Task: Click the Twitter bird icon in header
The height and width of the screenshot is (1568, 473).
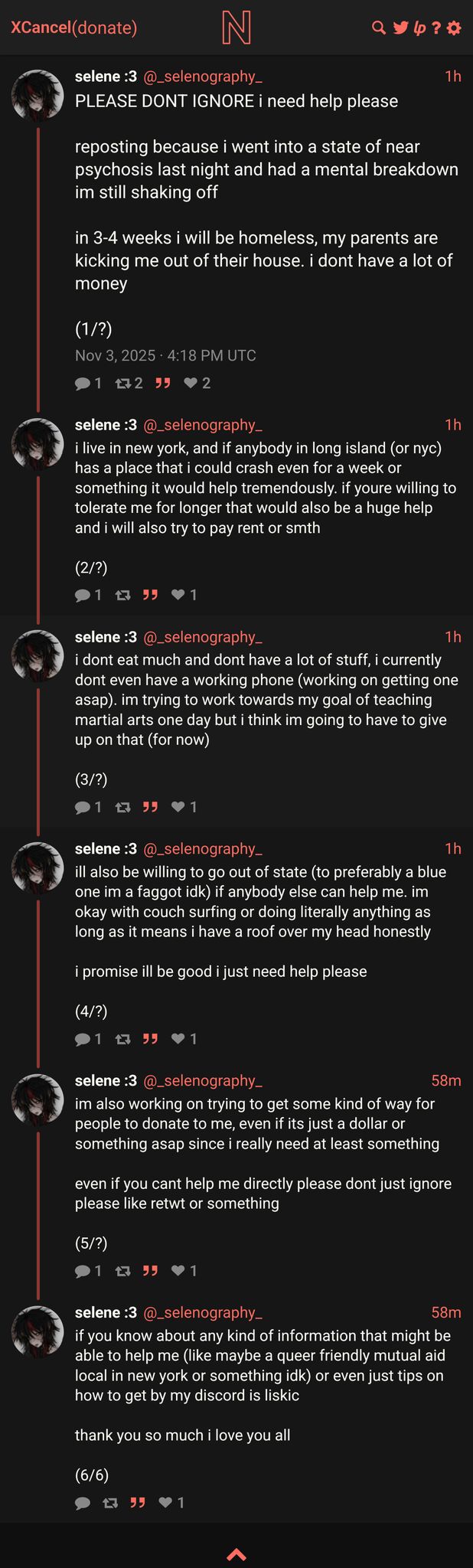Action: click(400, 25)
